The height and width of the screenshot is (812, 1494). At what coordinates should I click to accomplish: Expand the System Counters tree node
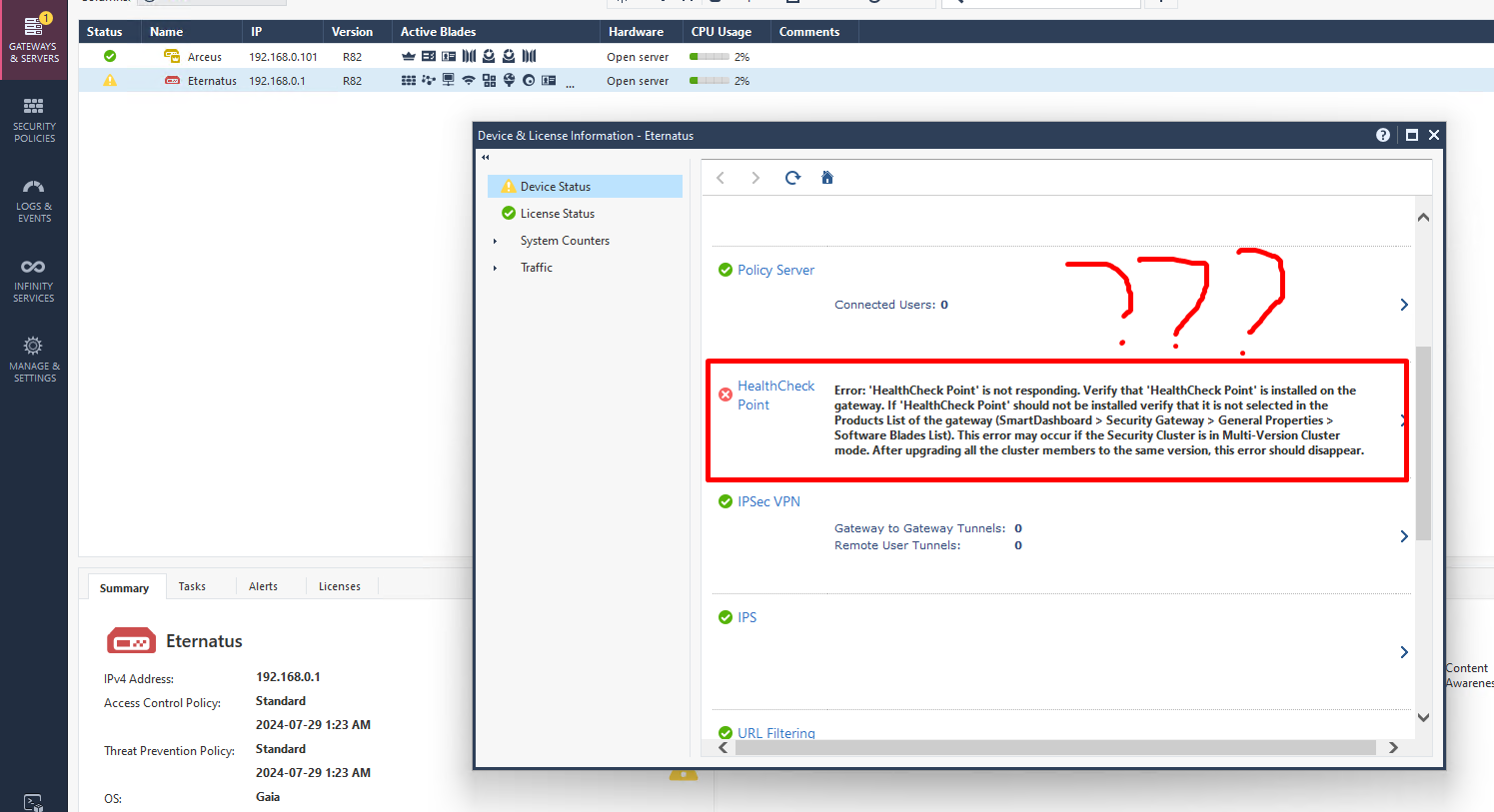pos(495,241)
